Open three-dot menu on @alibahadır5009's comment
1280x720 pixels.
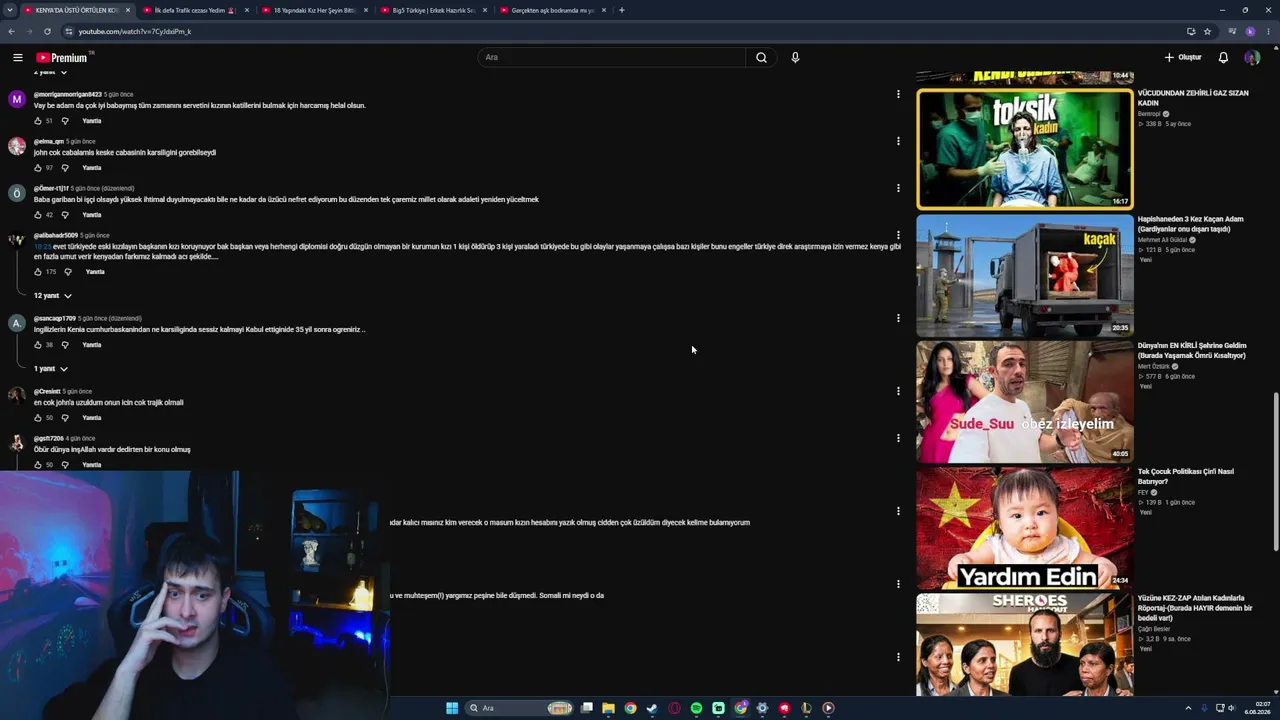point(898,235)
